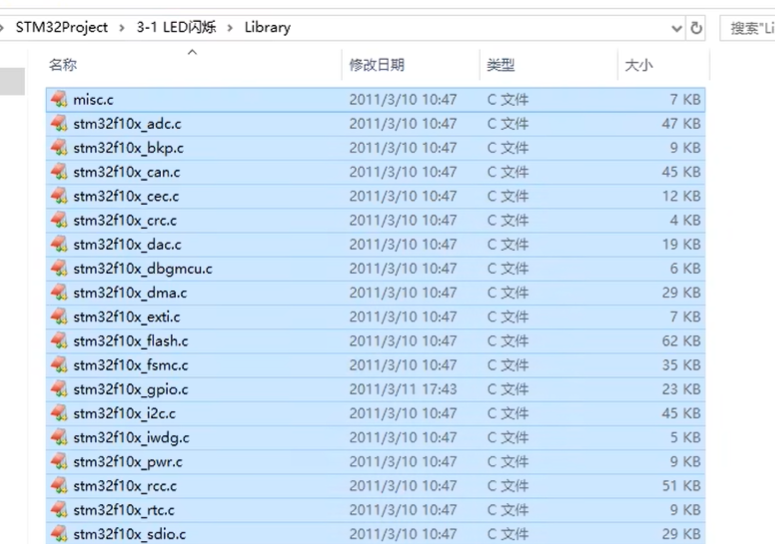
Task: Select the file name stm32f10x_flash.c
Action: pos(130,341)
